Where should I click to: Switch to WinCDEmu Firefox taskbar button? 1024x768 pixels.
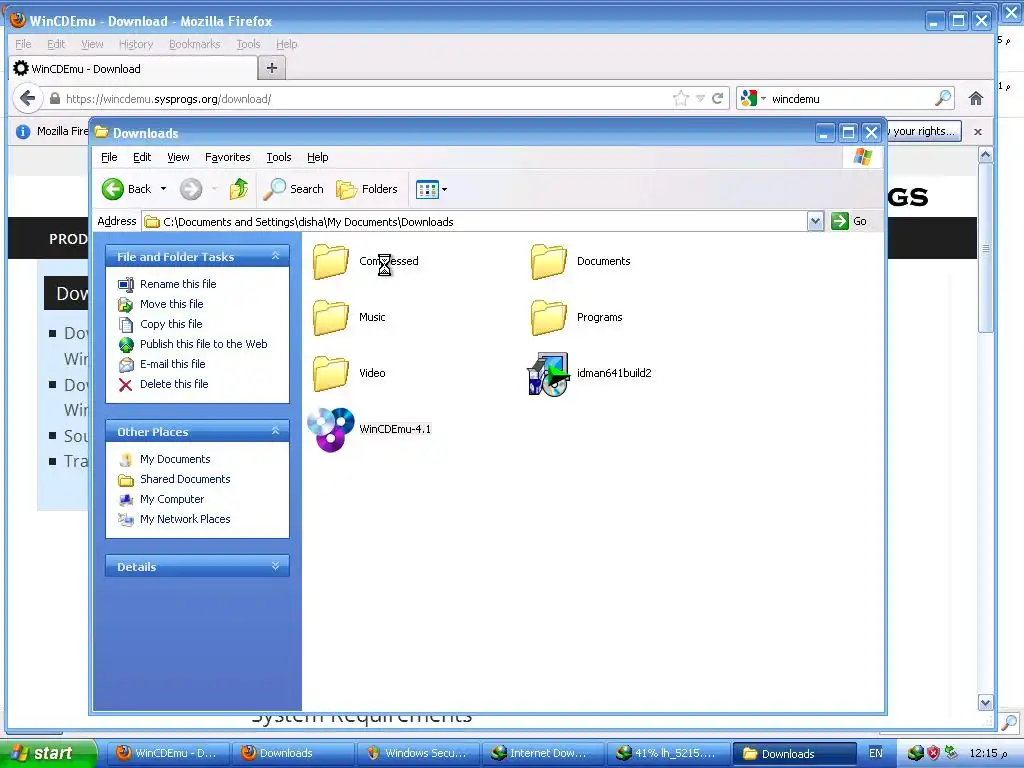tap(168, 753)
